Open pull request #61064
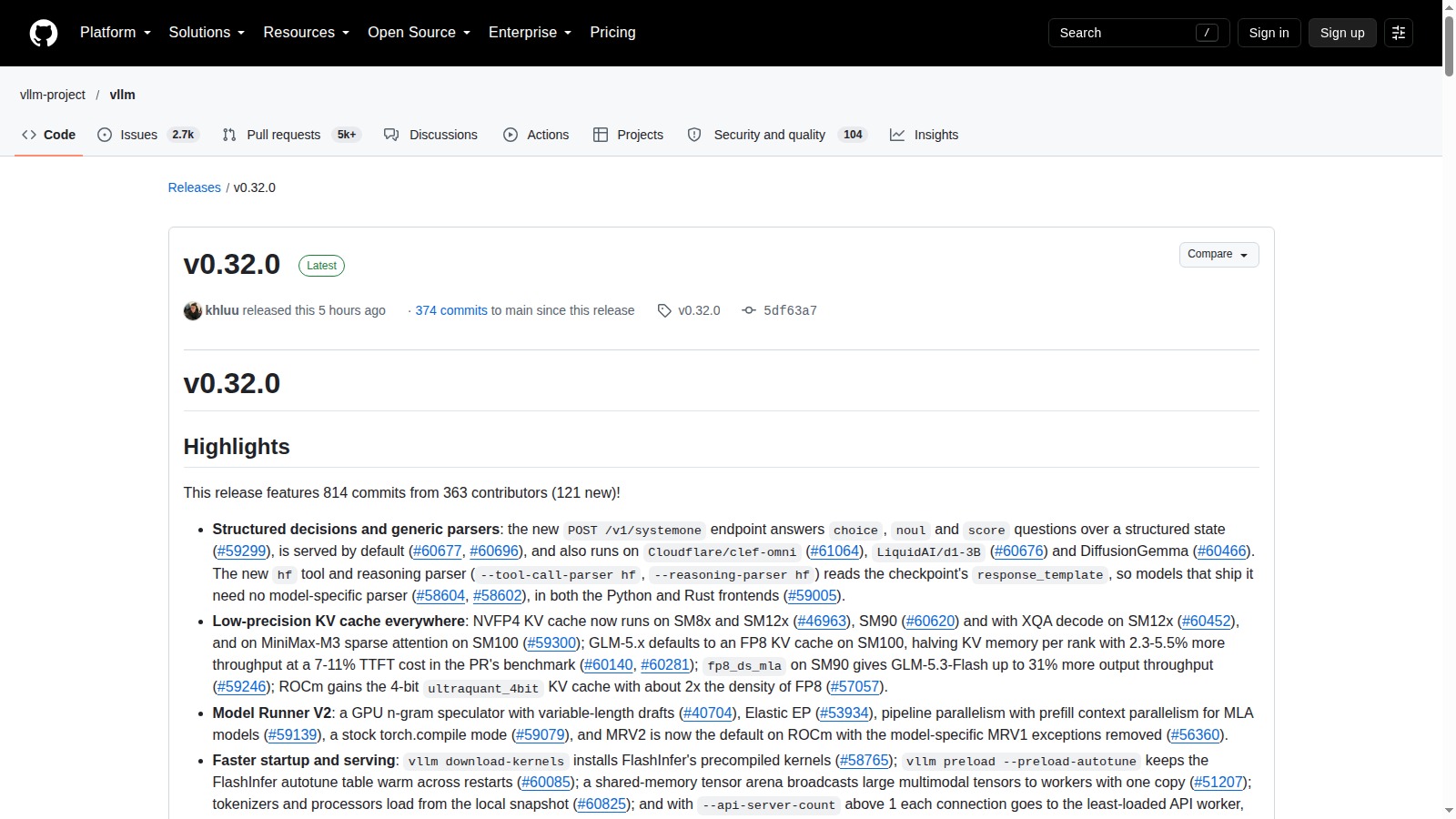This screenshot has height=819, width=1456. click(834, 551)
